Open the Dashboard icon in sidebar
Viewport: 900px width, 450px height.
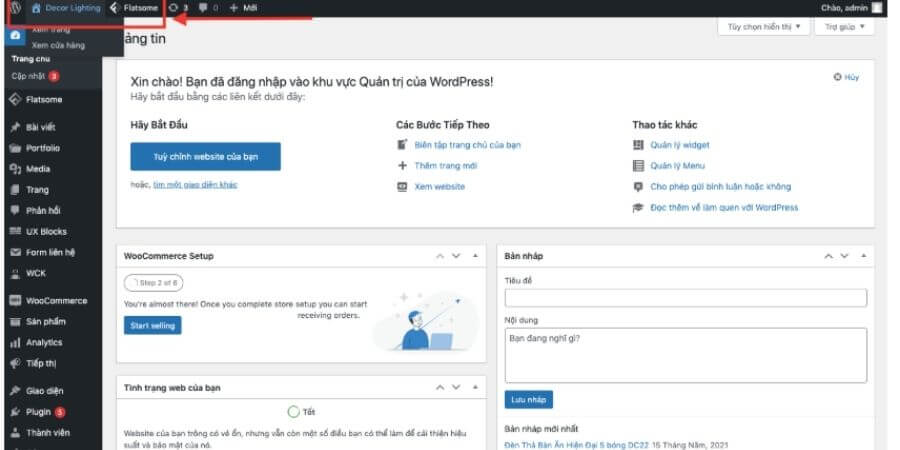(15, 35)
